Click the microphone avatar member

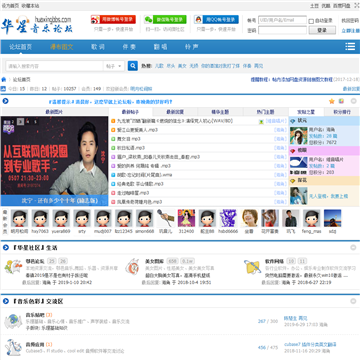pos(166,218)
